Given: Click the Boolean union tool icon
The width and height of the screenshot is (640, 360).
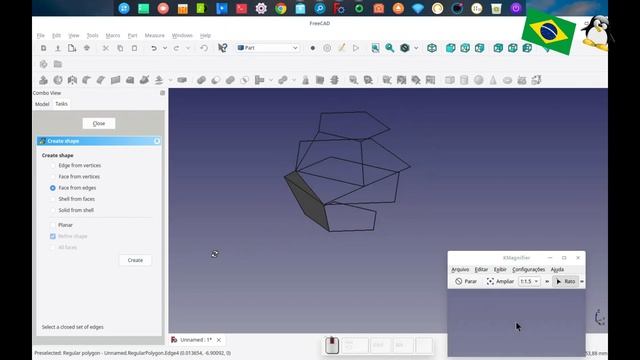Looking at the screenshot, I should click(x=230, y=80).
